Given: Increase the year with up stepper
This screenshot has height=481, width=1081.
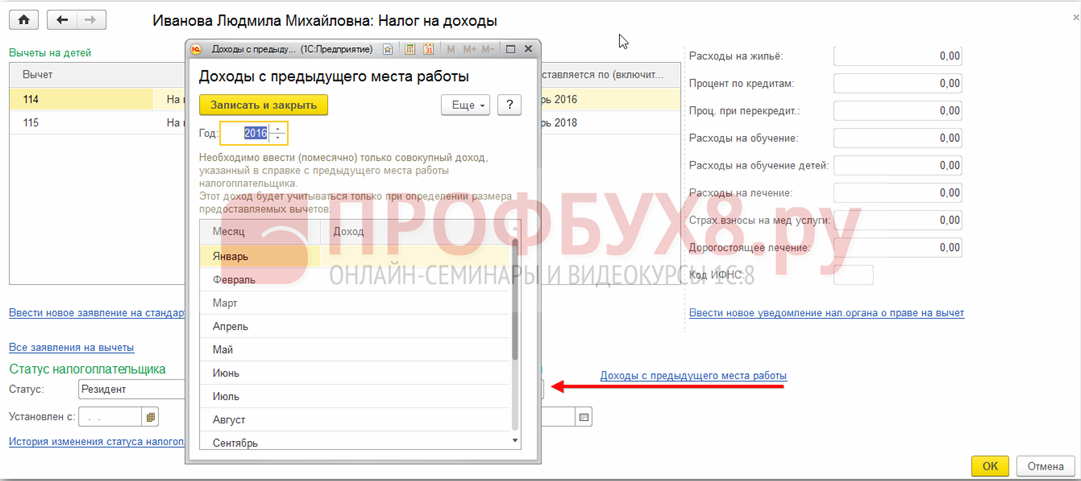Looking at the screenshot, I should 278,129.
